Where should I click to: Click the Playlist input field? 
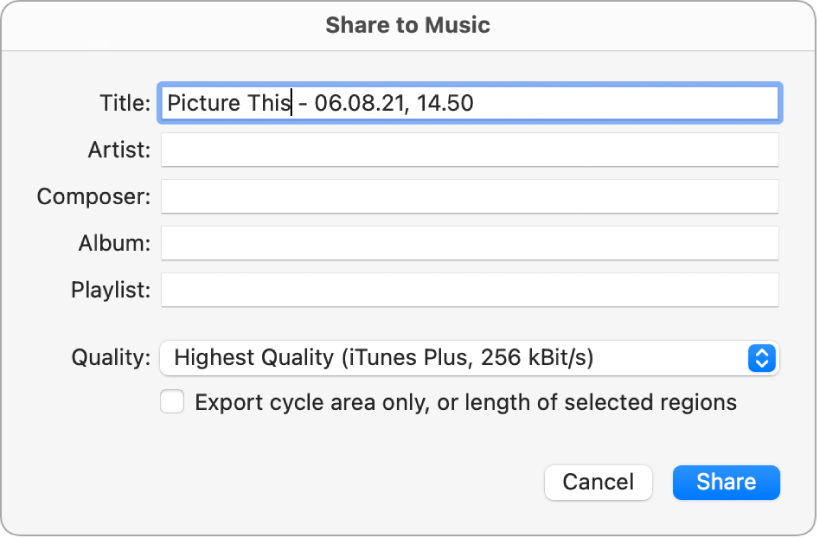pyautogui.click(x=469, y=290)
